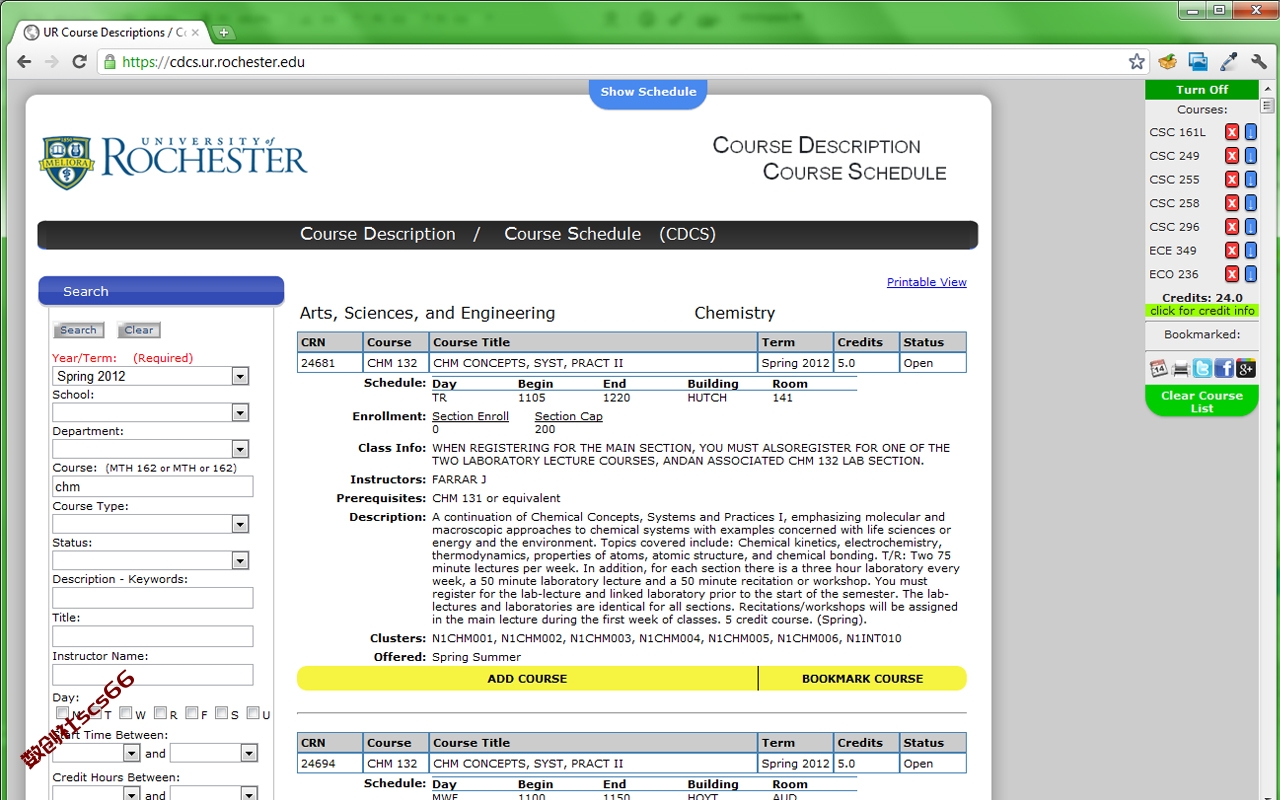Click blue info icon for CSC 296
1280x800 pixels.
coord(1250,227)
